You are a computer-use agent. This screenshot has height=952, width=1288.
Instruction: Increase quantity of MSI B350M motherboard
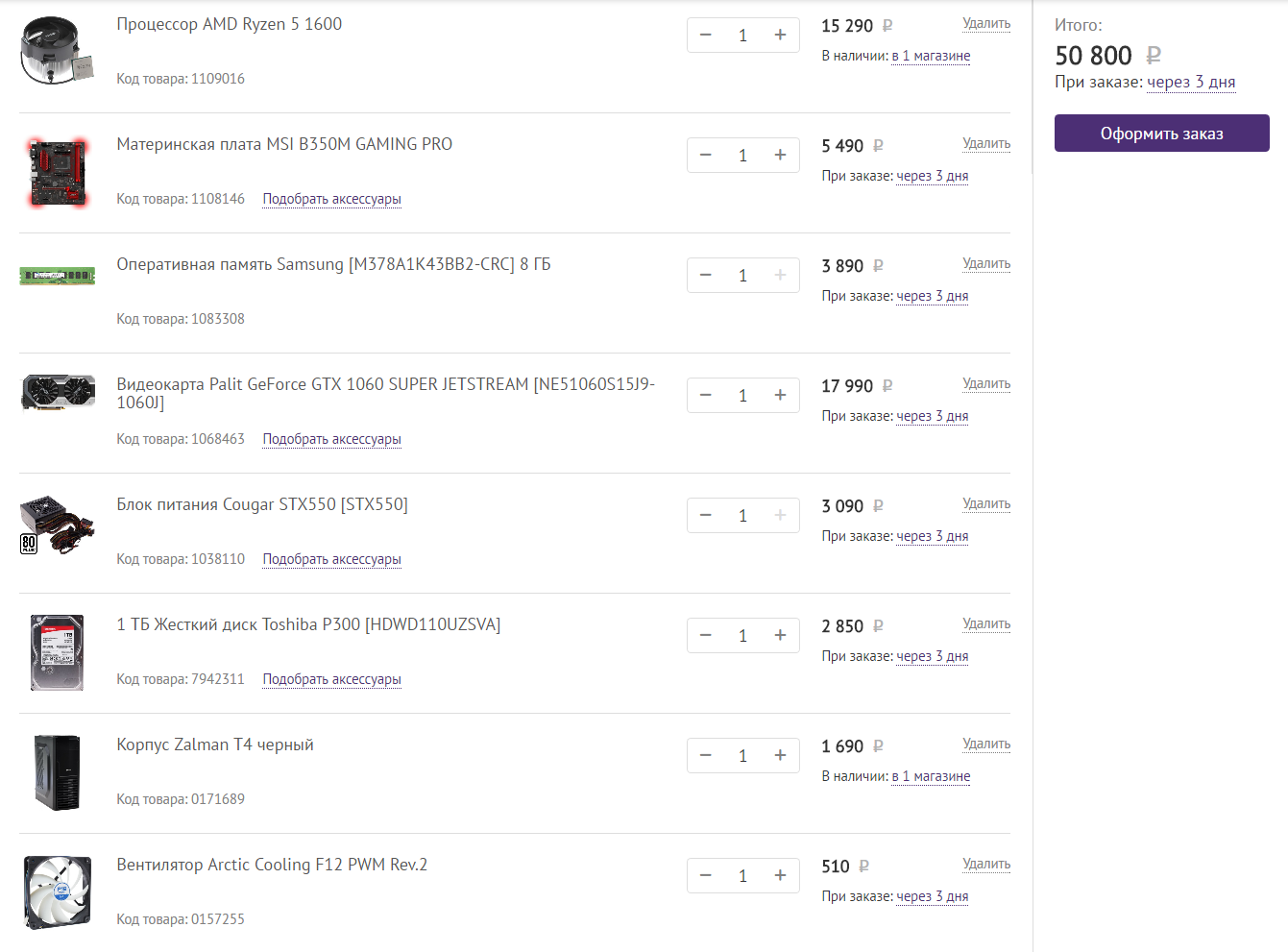(x=780, y=156)
